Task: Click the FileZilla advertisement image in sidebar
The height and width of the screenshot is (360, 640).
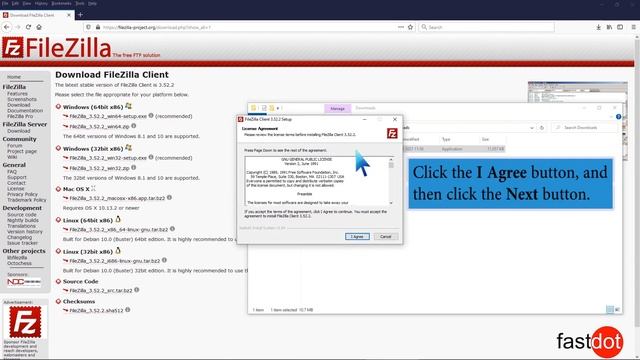Action: tap(25, 322)
